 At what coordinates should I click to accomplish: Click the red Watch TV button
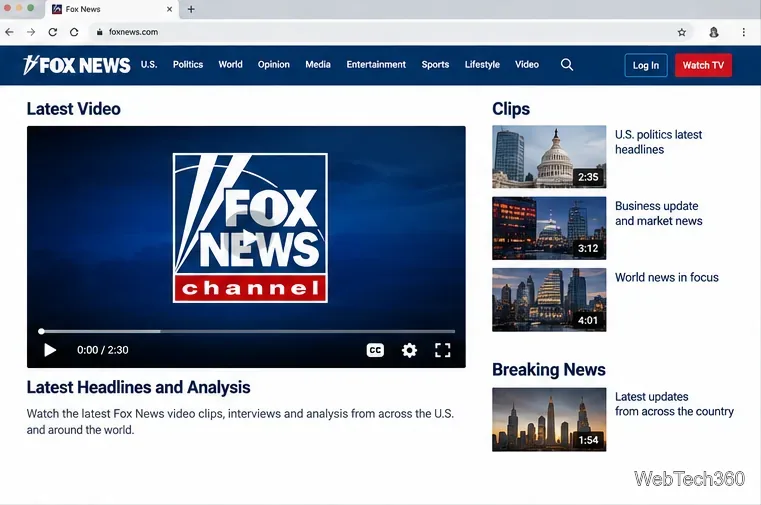(703, 65)
